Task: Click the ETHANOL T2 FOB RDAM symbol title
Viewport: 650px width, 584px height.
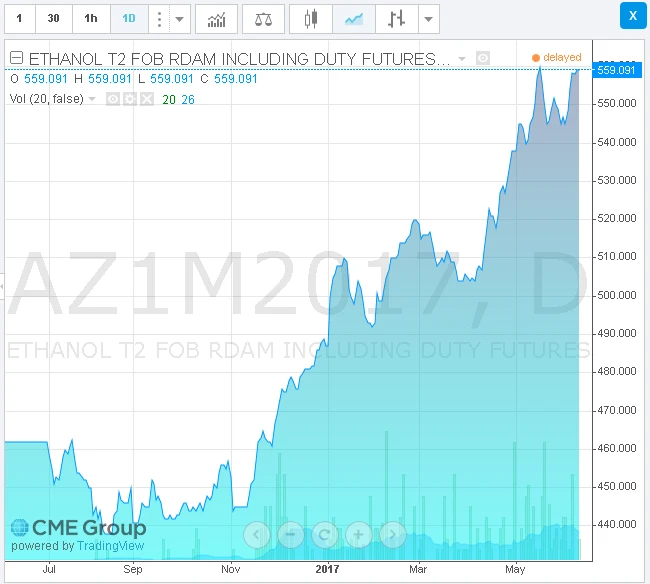Action: click(x=239, y=59)
